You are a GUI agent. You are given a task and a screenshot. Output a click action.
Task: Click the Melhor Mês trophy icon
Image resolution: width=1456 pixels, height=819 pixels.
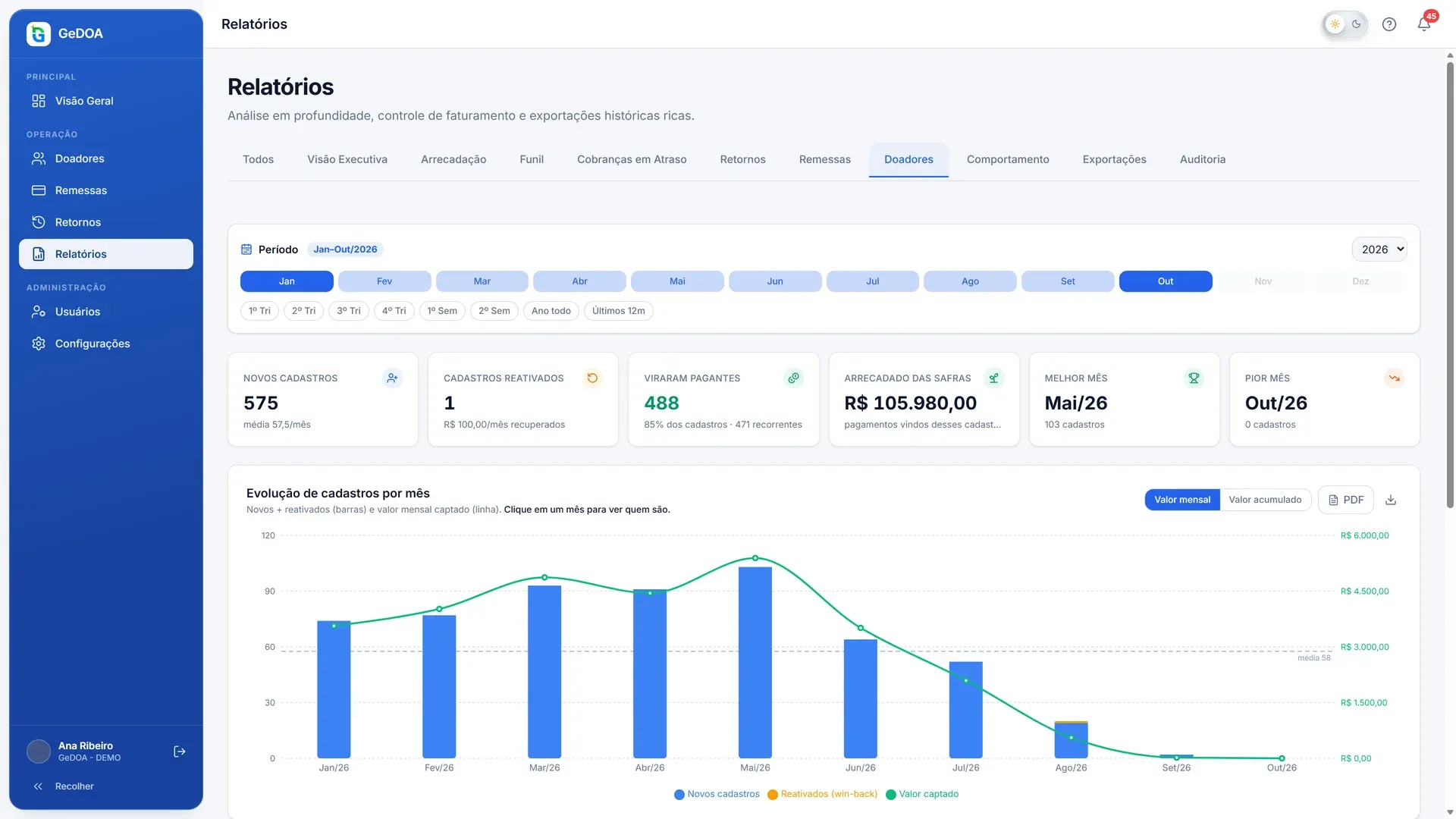[1194, 378]
